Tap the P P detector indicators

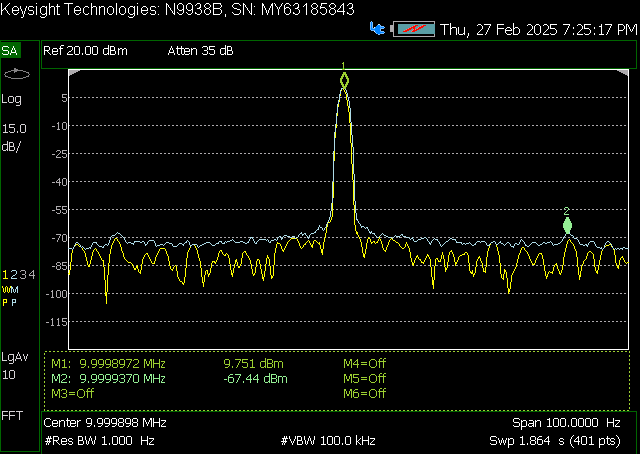coord(9,303)
